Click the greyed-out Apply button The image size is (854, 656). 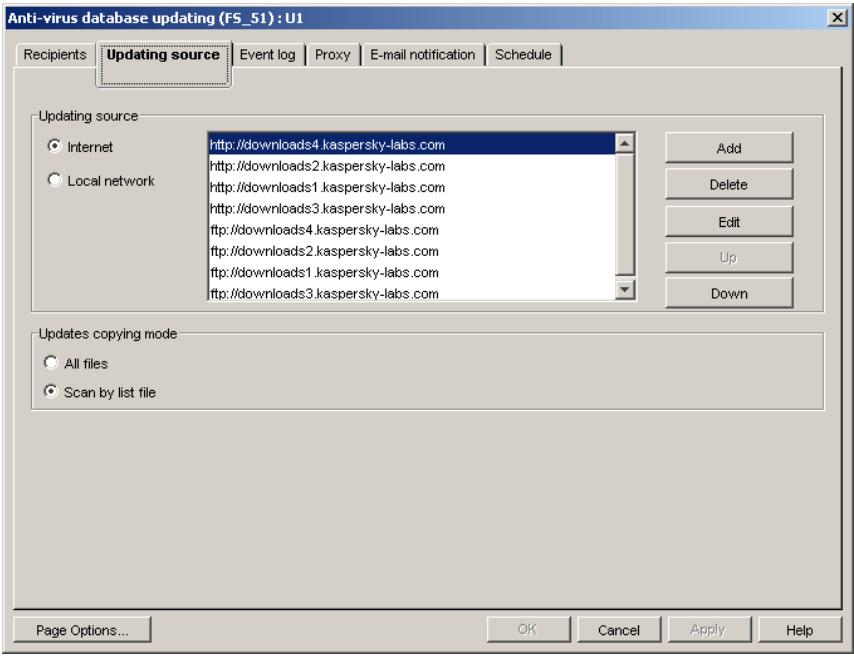click(709, 630)
